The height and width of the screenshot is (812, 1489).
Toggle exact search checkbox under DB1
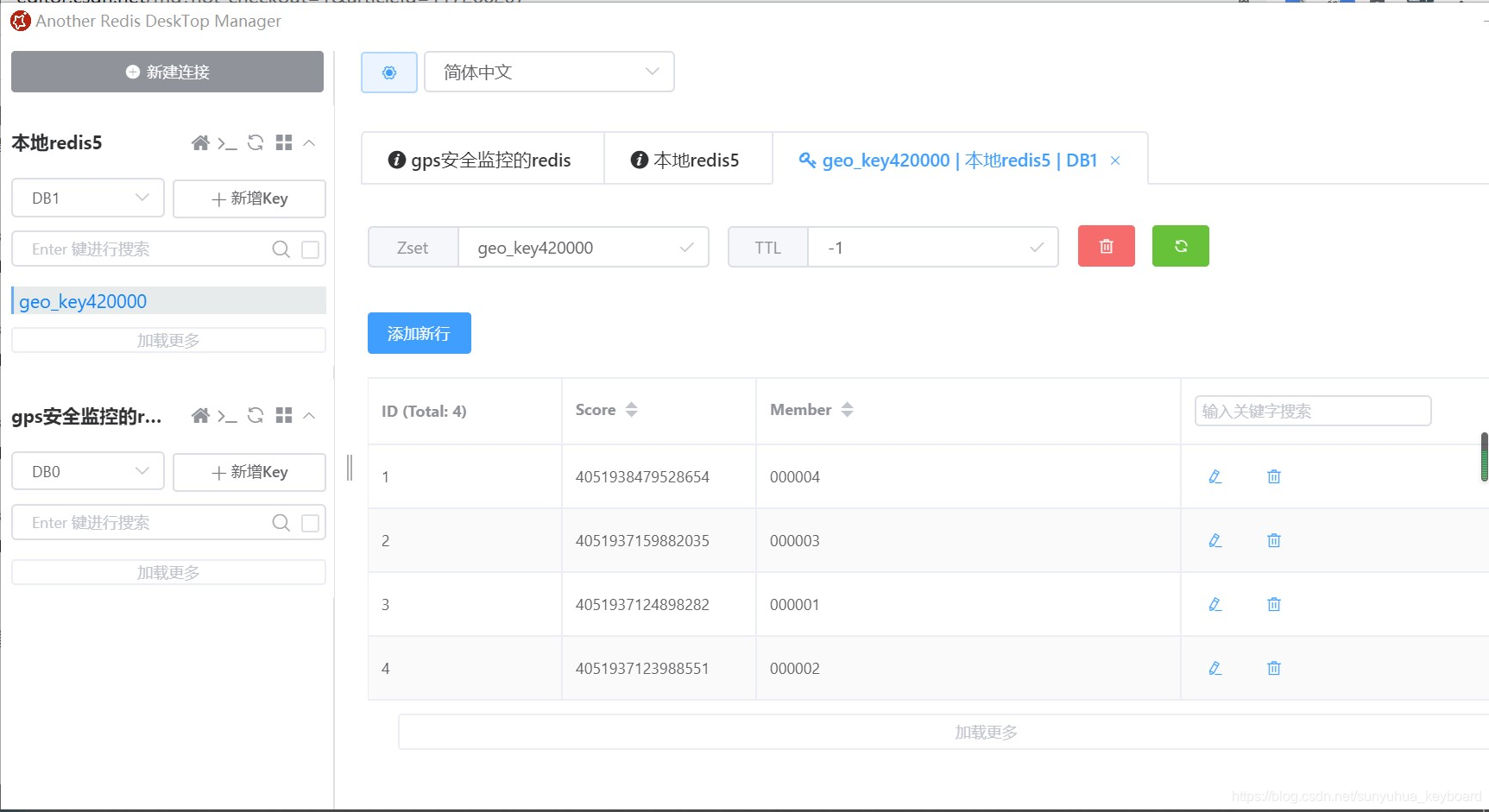pos(311,249)
